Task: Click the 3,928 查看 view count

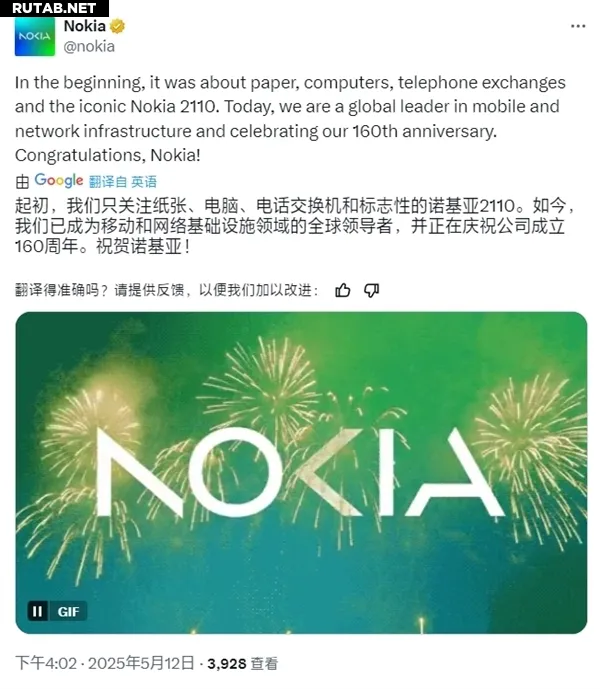Action: (240, 663)
